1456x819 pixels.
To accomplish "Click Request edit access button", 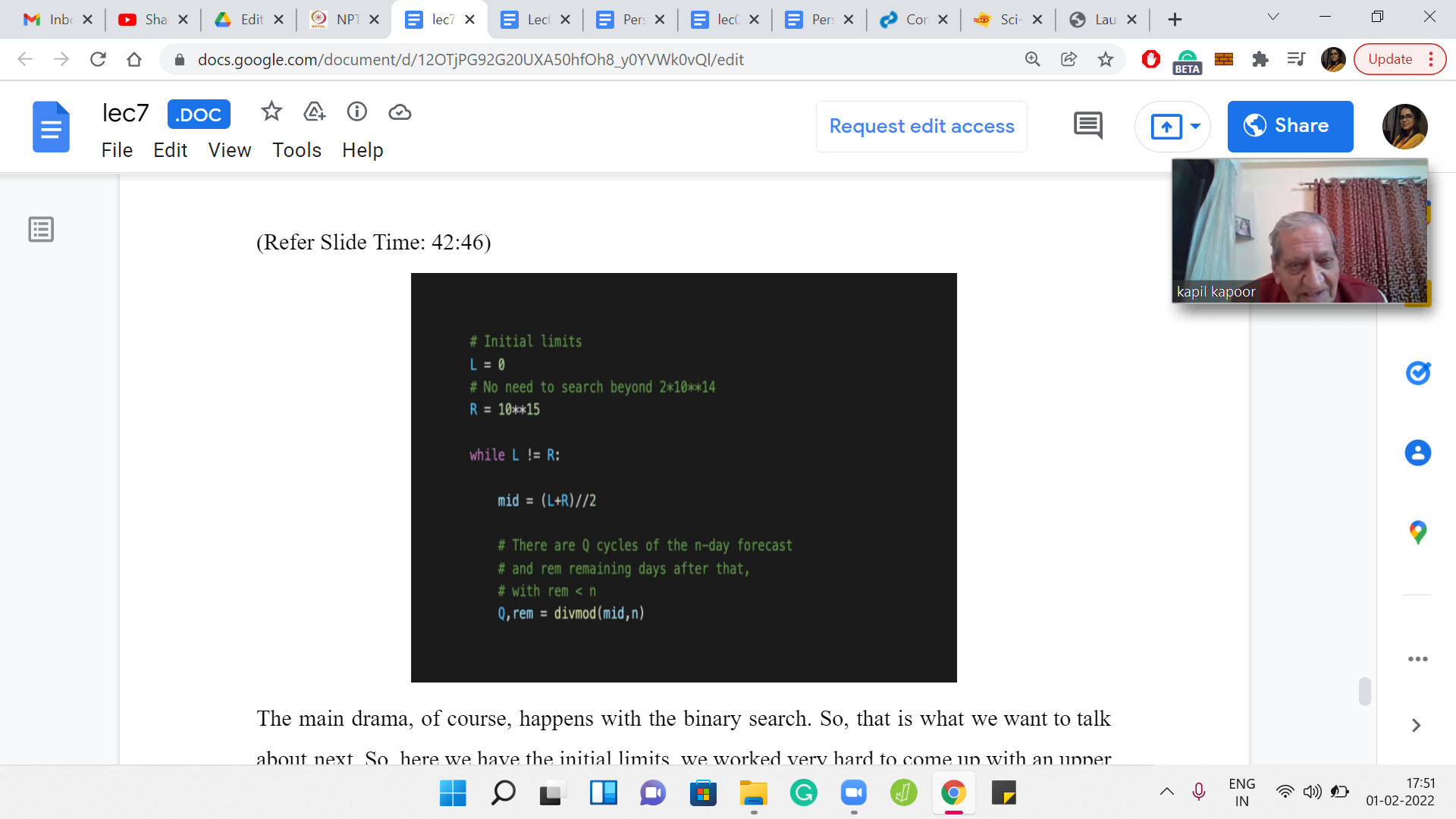I will coord(921,126).
